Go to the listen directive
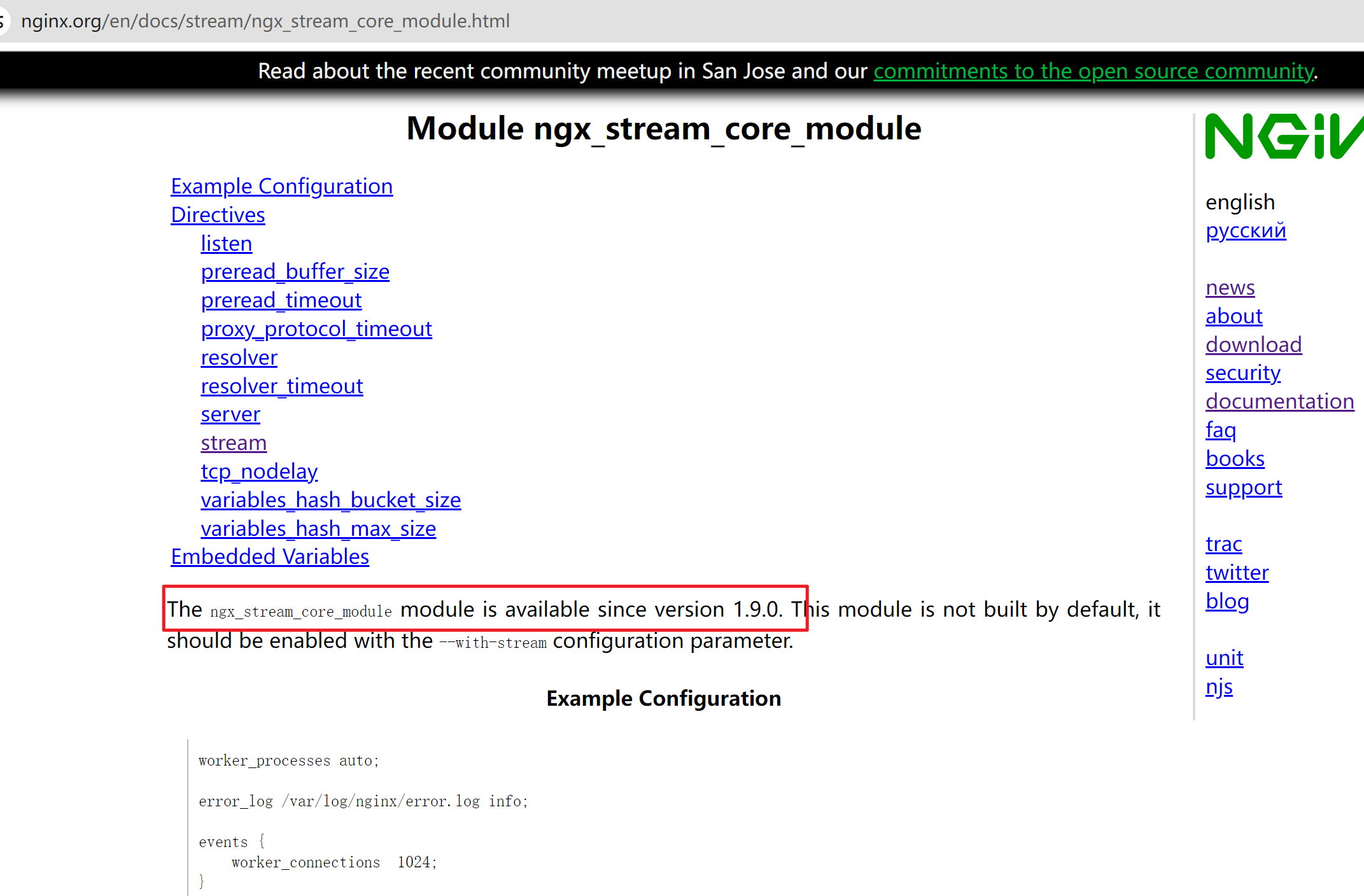Viewport: 1364px width, 896px height. click(x=226, y=244)
